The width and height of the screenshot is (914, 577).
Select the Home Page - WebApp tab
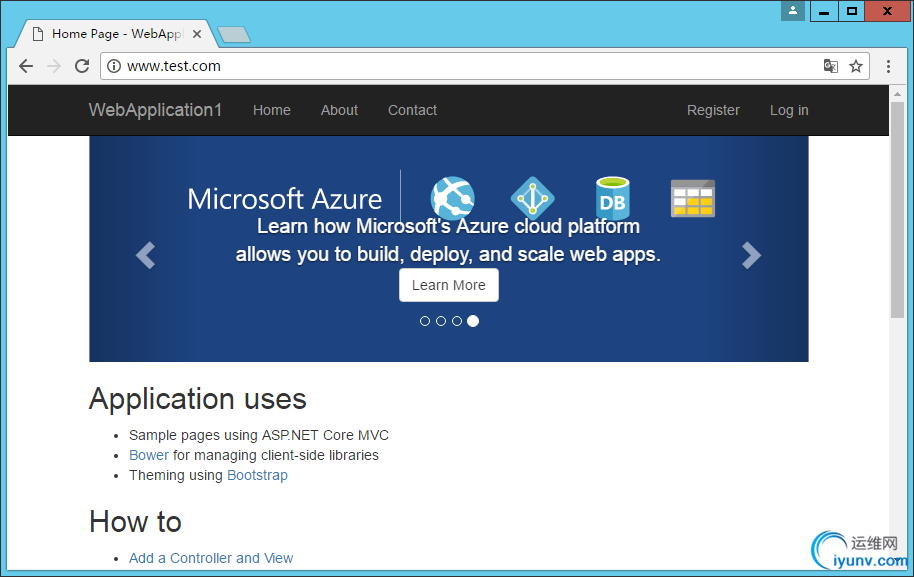117,34
